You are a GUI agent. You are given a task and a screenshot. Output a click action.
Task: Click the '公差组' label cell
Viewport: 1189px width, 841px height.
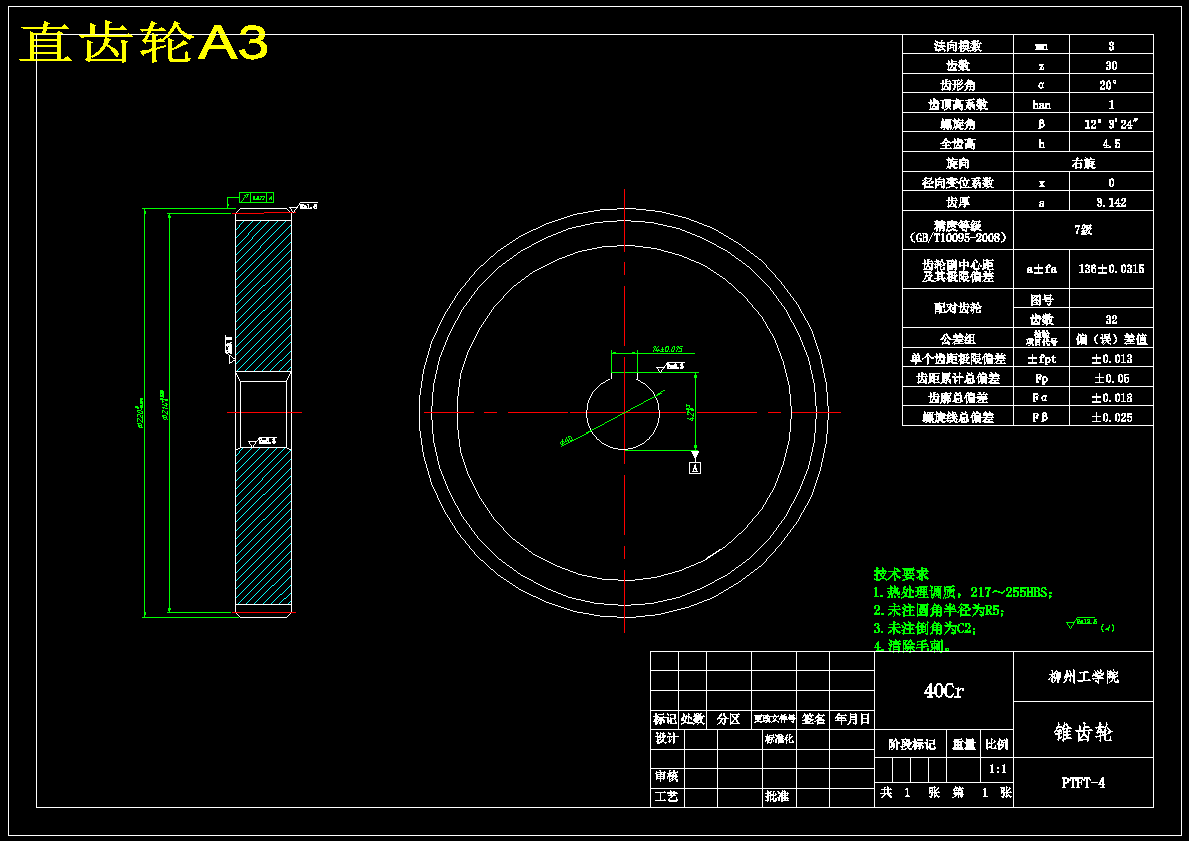click(958, 339)
